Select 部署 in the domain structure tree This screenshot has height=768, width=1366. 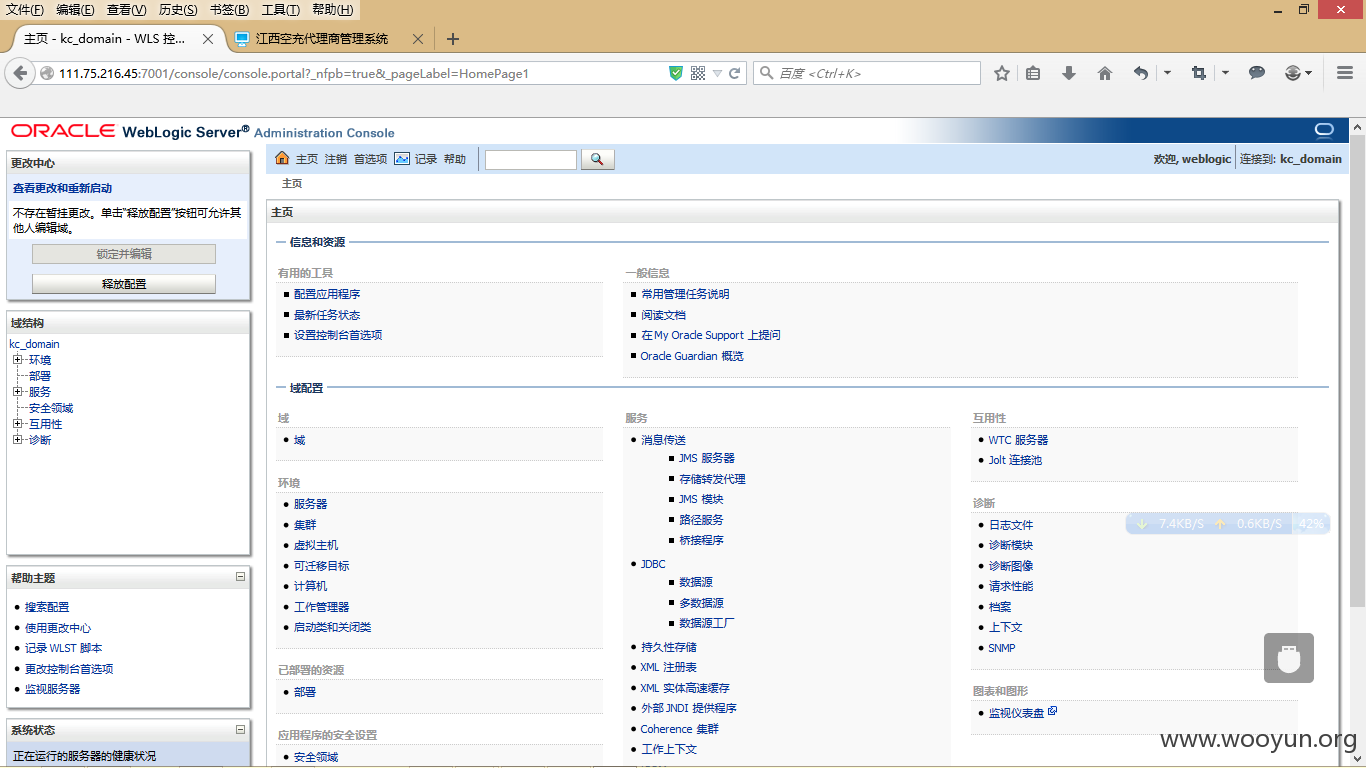click(40, 376)
